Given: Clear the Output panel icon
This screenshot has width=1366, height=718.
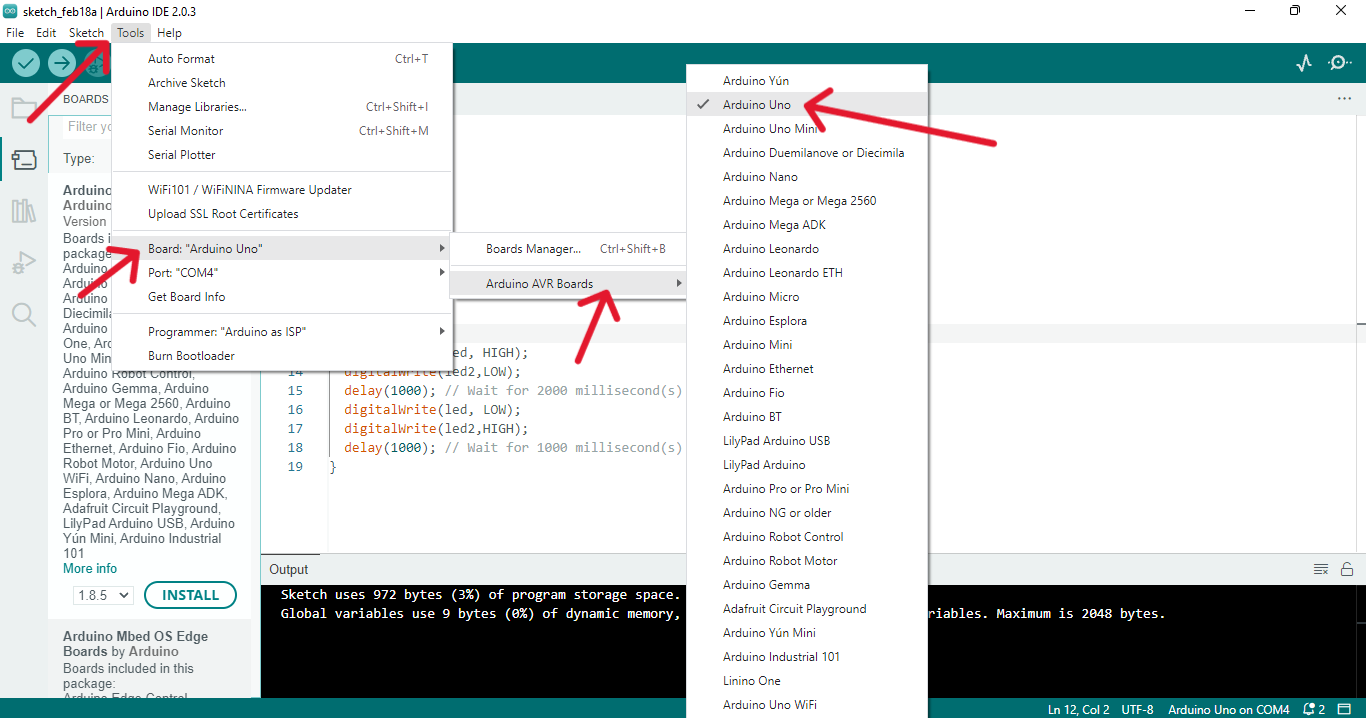Looking at the screenshot, I should point(1321,569).
